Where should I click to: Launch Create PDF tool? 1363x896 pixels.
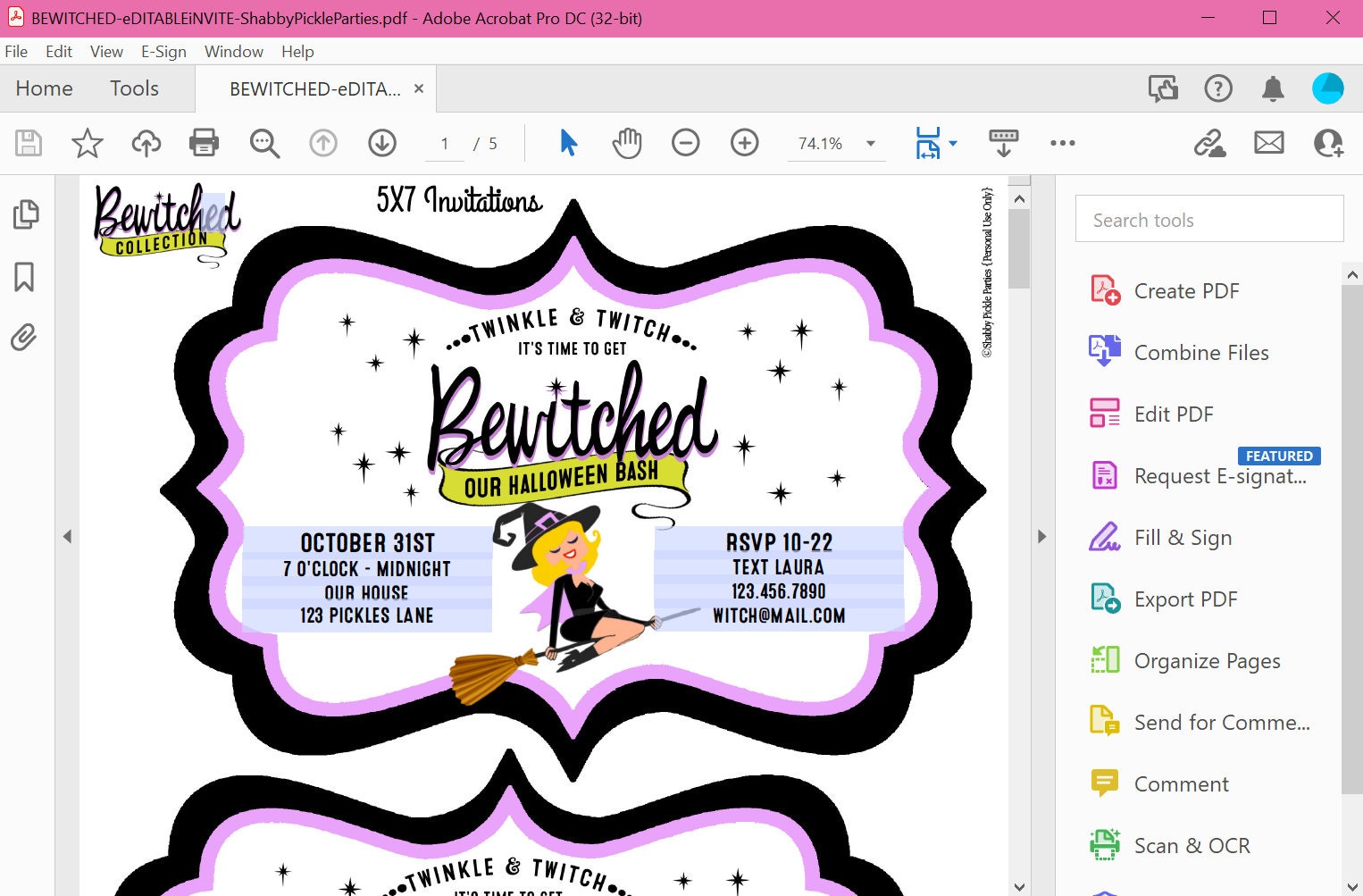click(x=1165, y=291)
